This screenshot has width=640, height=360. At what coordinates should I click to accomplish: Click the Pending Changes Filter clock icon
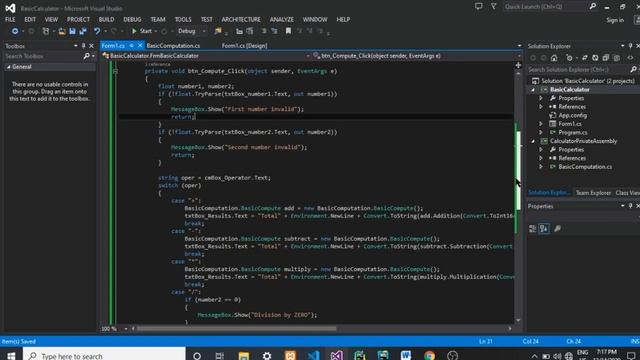[x=569, y=58]
